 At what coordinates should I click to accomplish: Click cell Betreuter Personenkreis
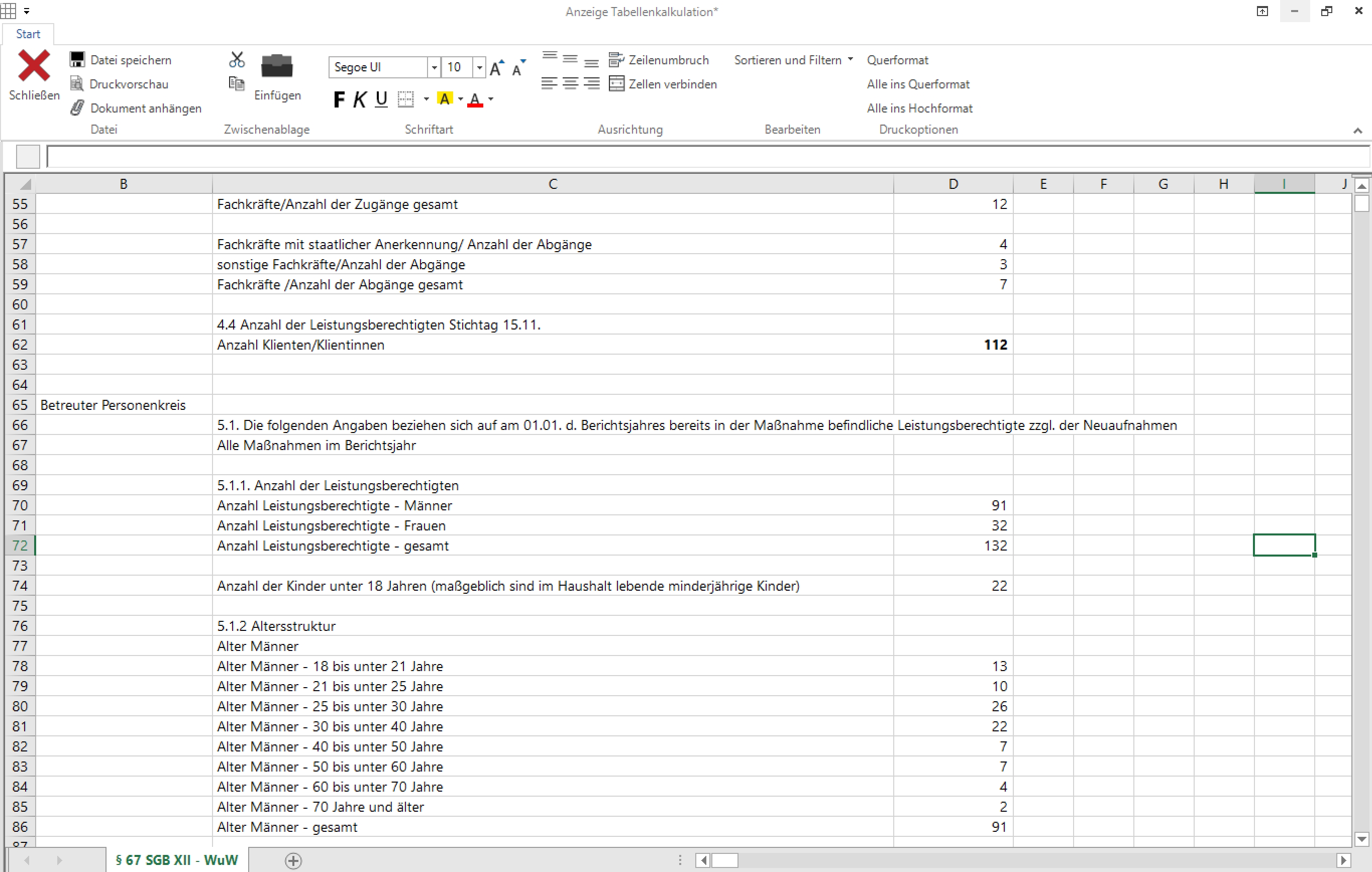[x=124, y=405]
